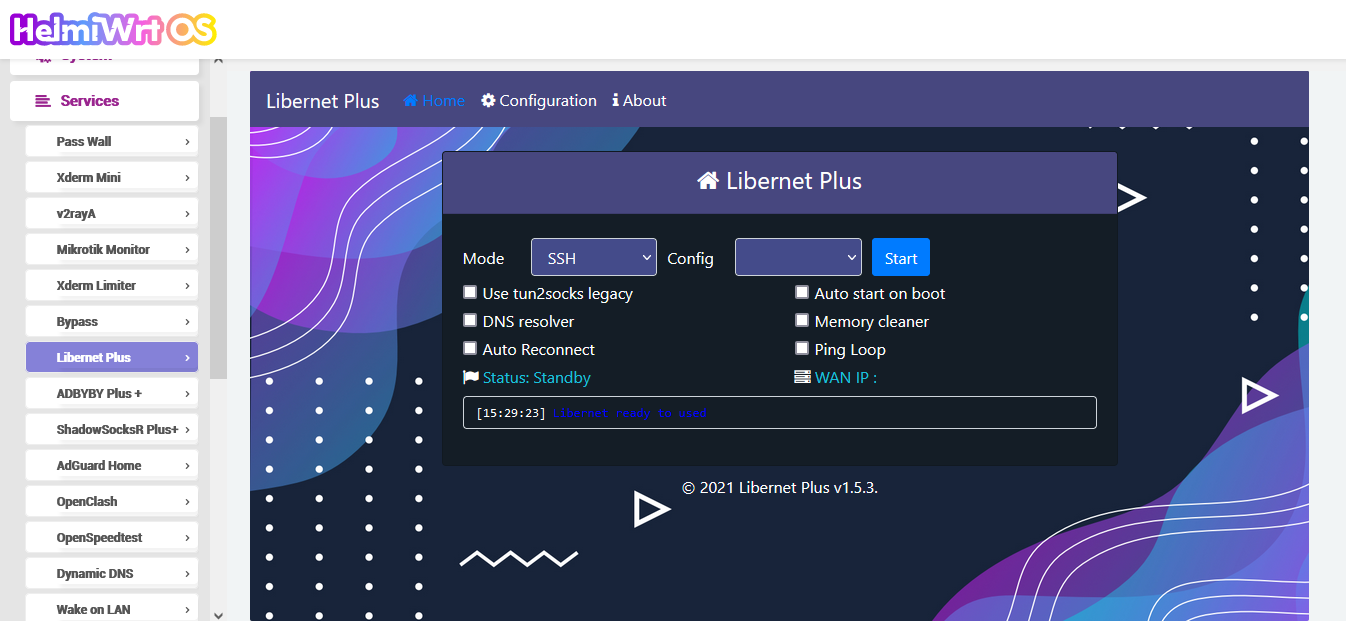Collapse the Services sidebar menu
Viewport: 1346px width, 621px height.
(105, 101)
